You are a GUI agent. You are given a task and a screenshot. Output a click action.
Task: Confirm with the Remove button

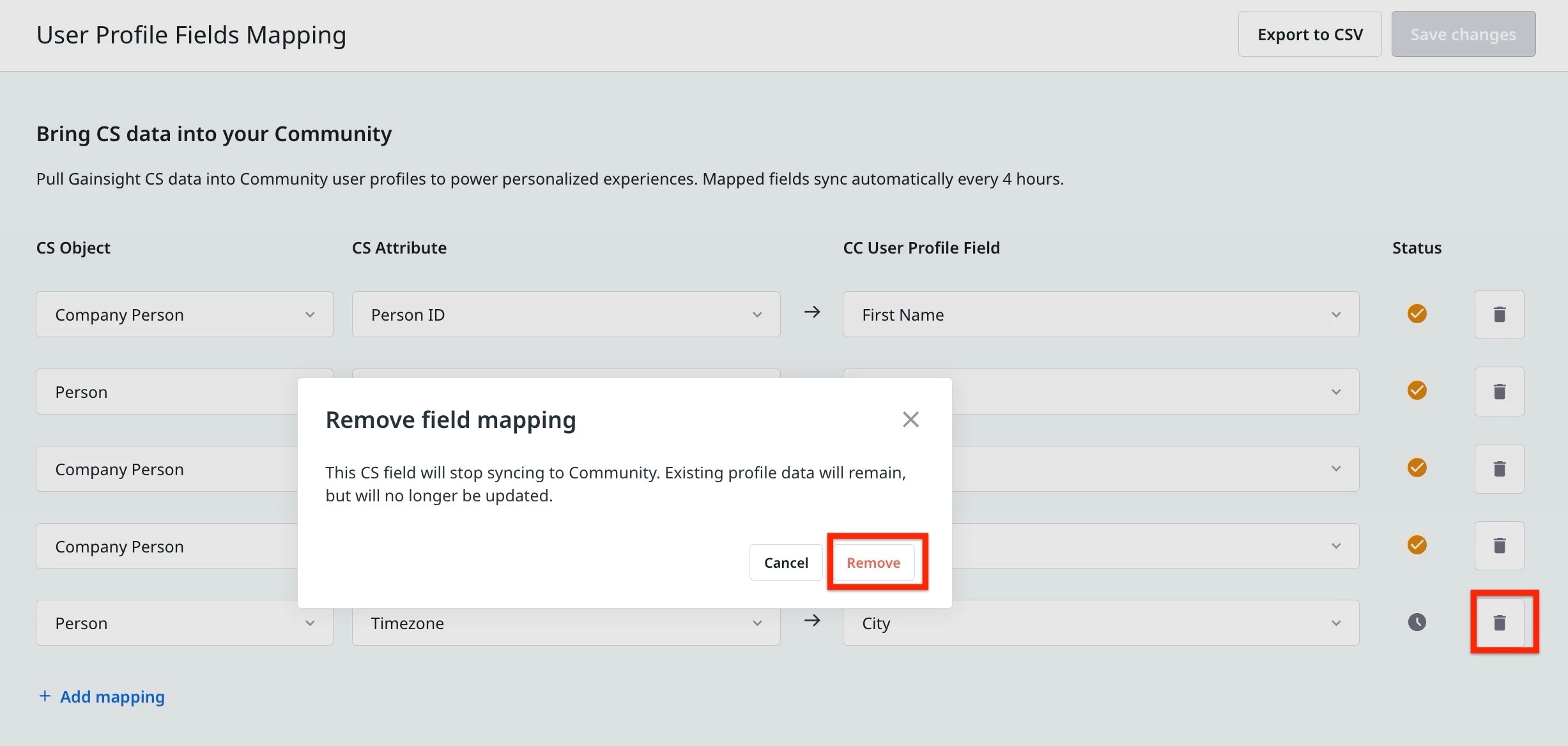[873, 563]
